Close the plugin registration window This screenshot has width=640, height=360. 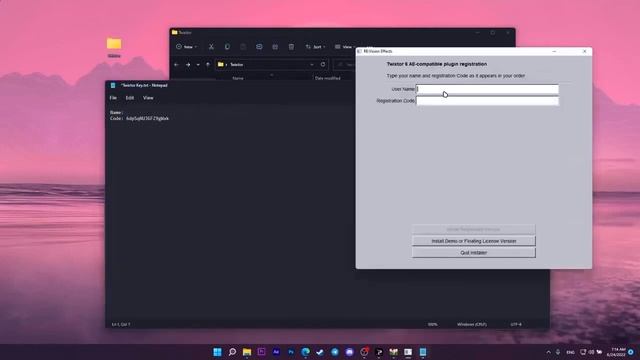coord(584,51)
